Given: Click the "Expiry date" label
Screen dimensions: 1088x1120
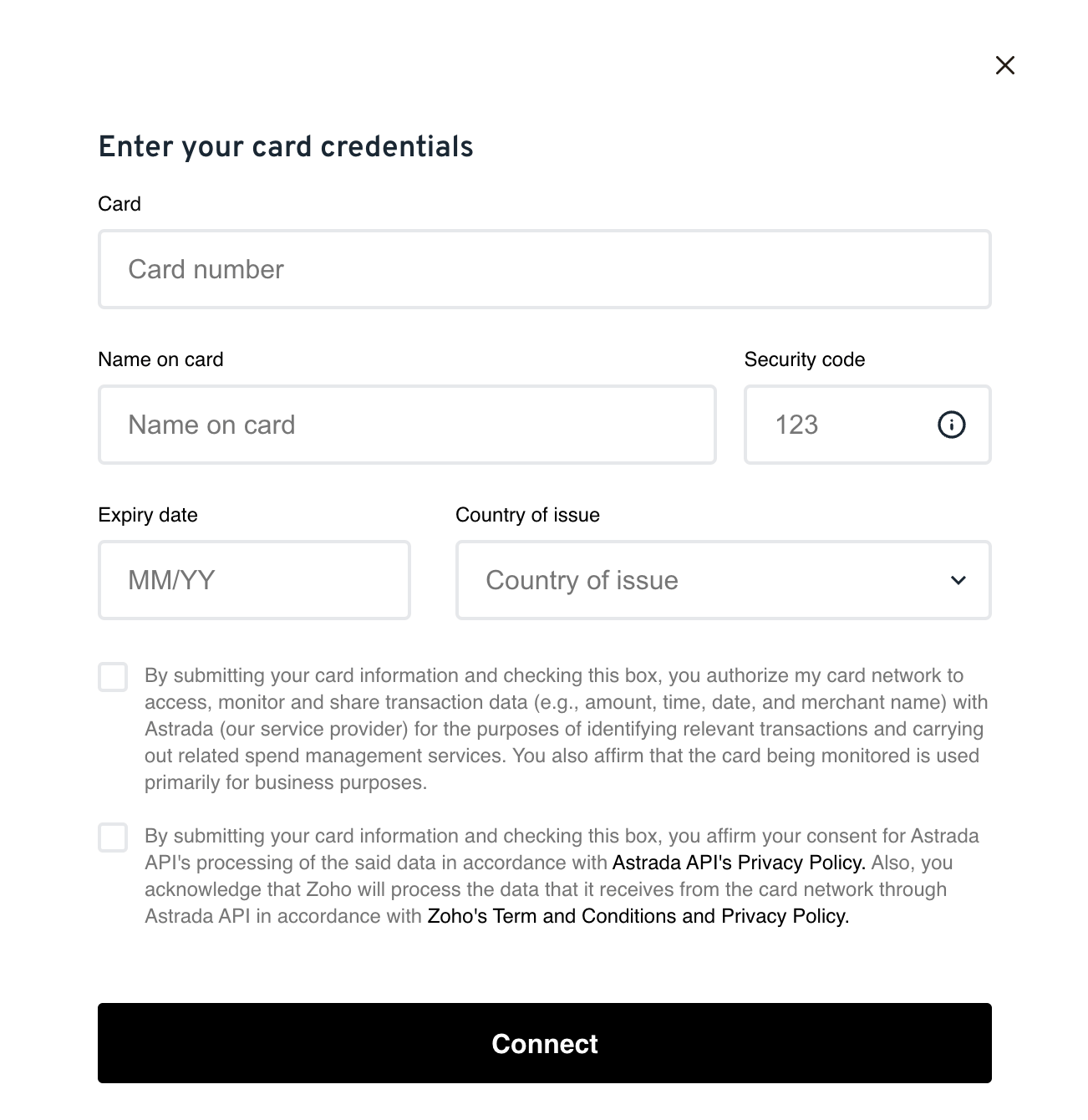Looking at the screenshot, I should [148, 515].
